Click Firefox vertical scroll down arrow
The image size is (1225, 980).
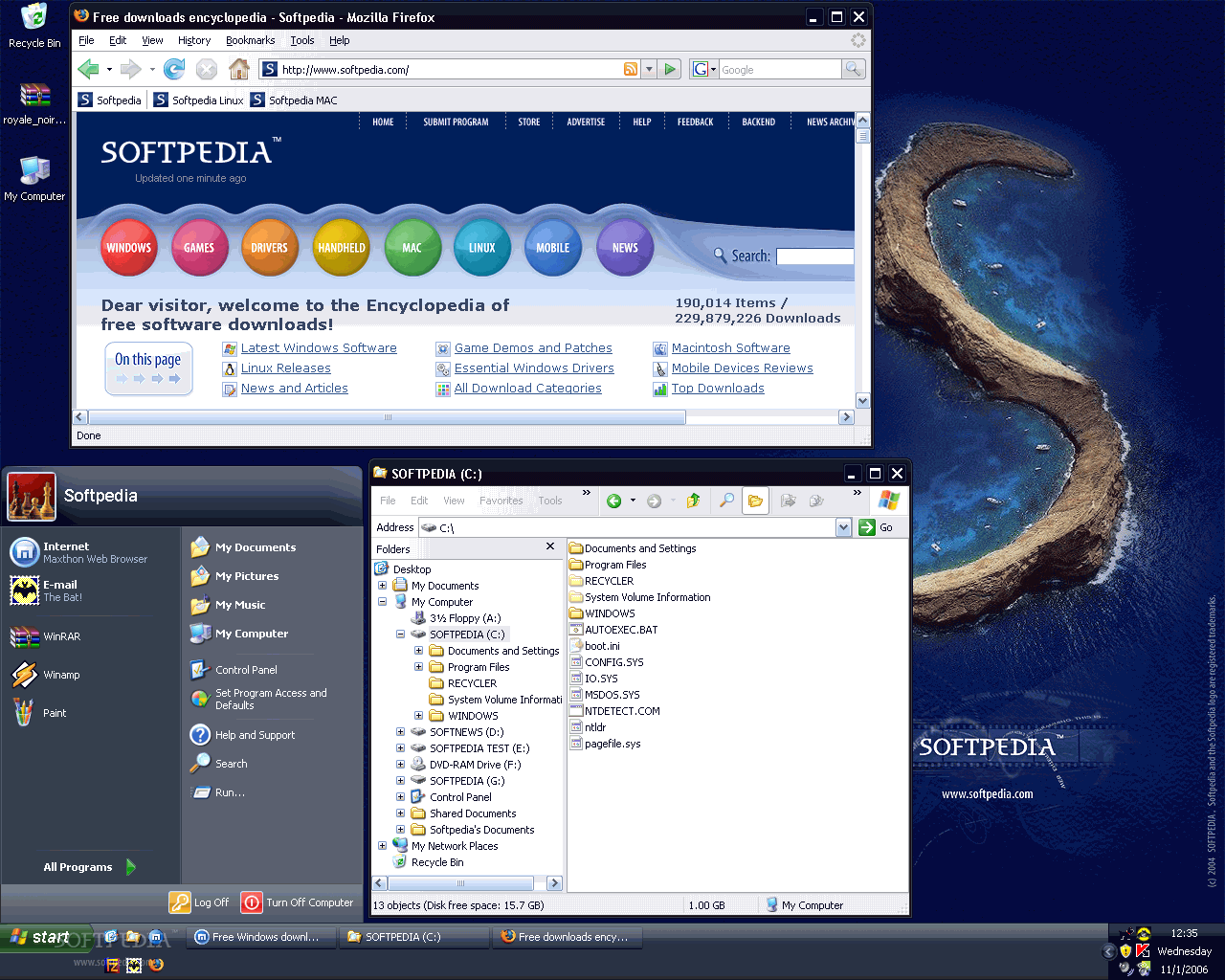(862, 401)
